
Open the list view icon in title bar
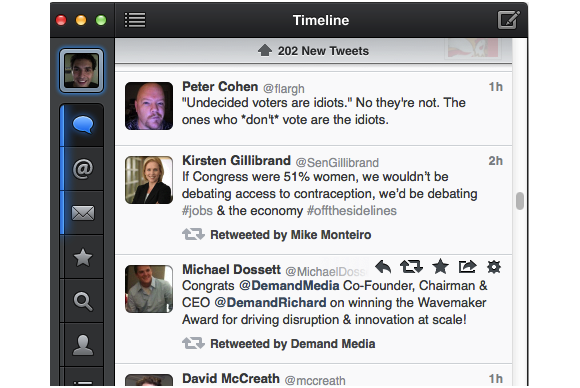click(x=135, y=20)
